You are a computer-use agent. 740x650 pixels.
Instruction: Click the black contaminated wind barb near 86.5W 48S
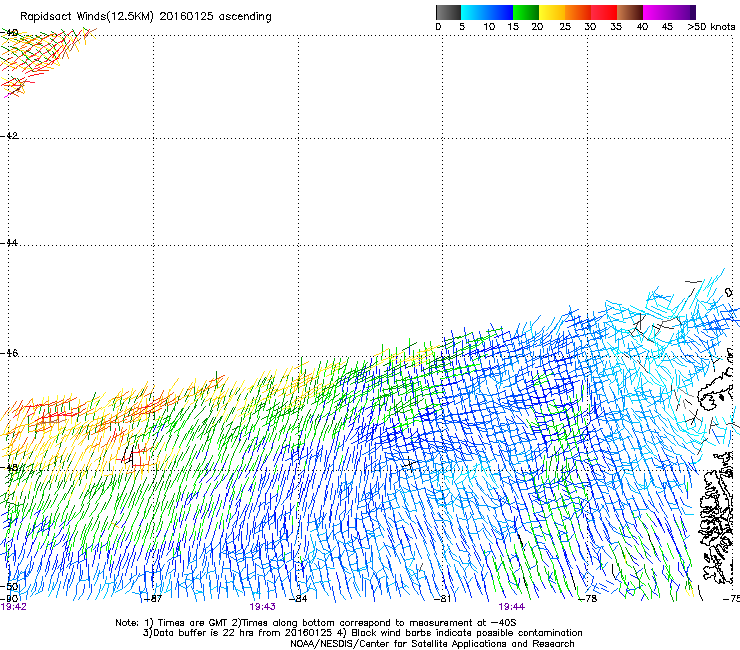pos(129,457)
